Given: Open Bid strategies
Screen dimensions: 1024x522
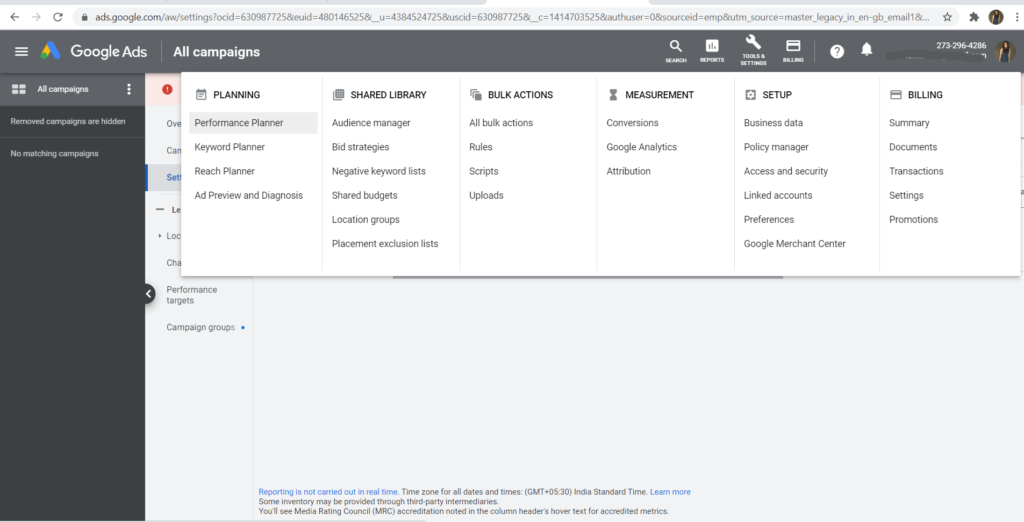Looking at the screenshot, I should (x=360, y=147).
